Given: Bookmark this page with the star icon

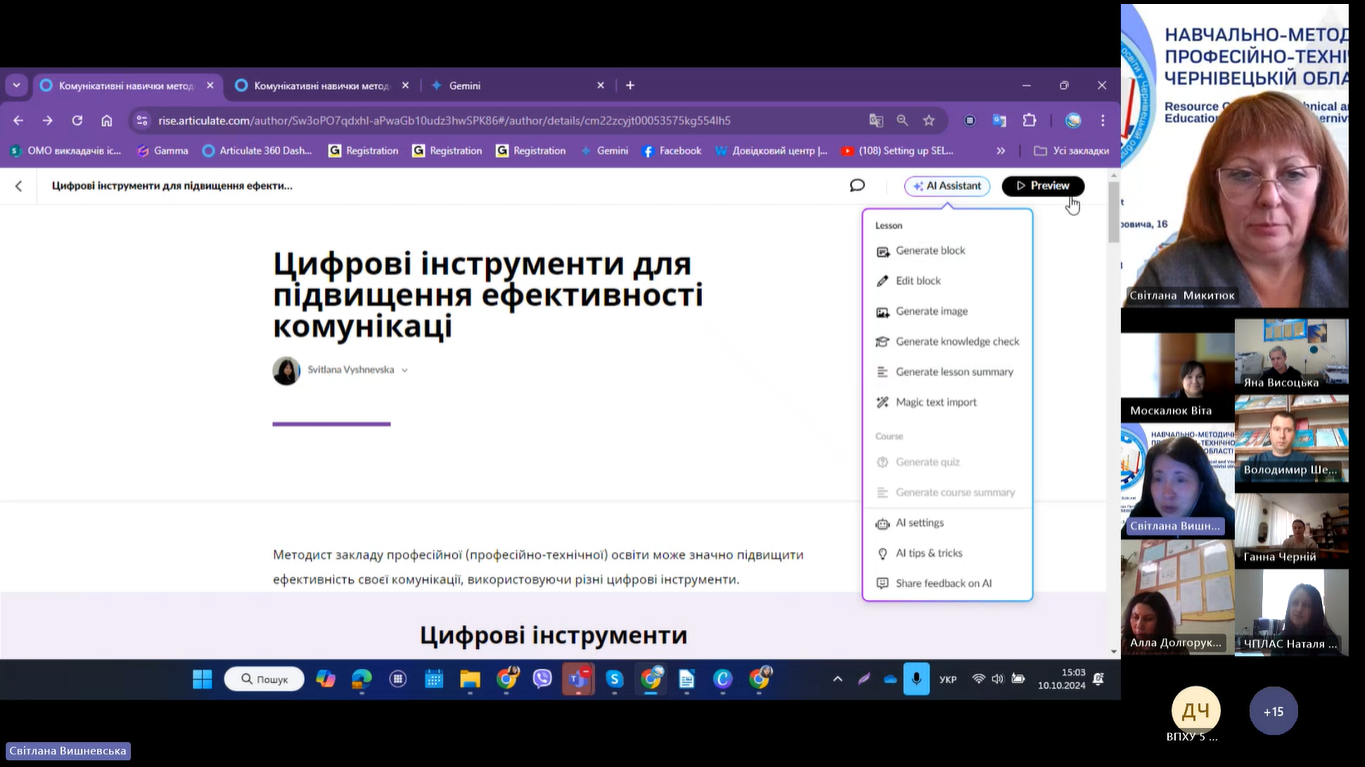Looking at the screenshot, I should [x=929, y=121].
